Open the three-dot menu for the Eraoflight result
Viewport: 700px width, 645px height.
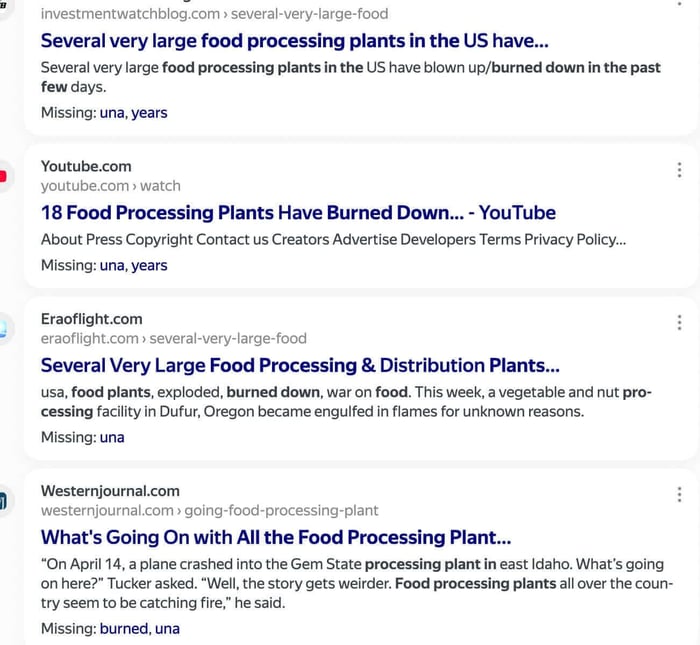pos(679,323)
